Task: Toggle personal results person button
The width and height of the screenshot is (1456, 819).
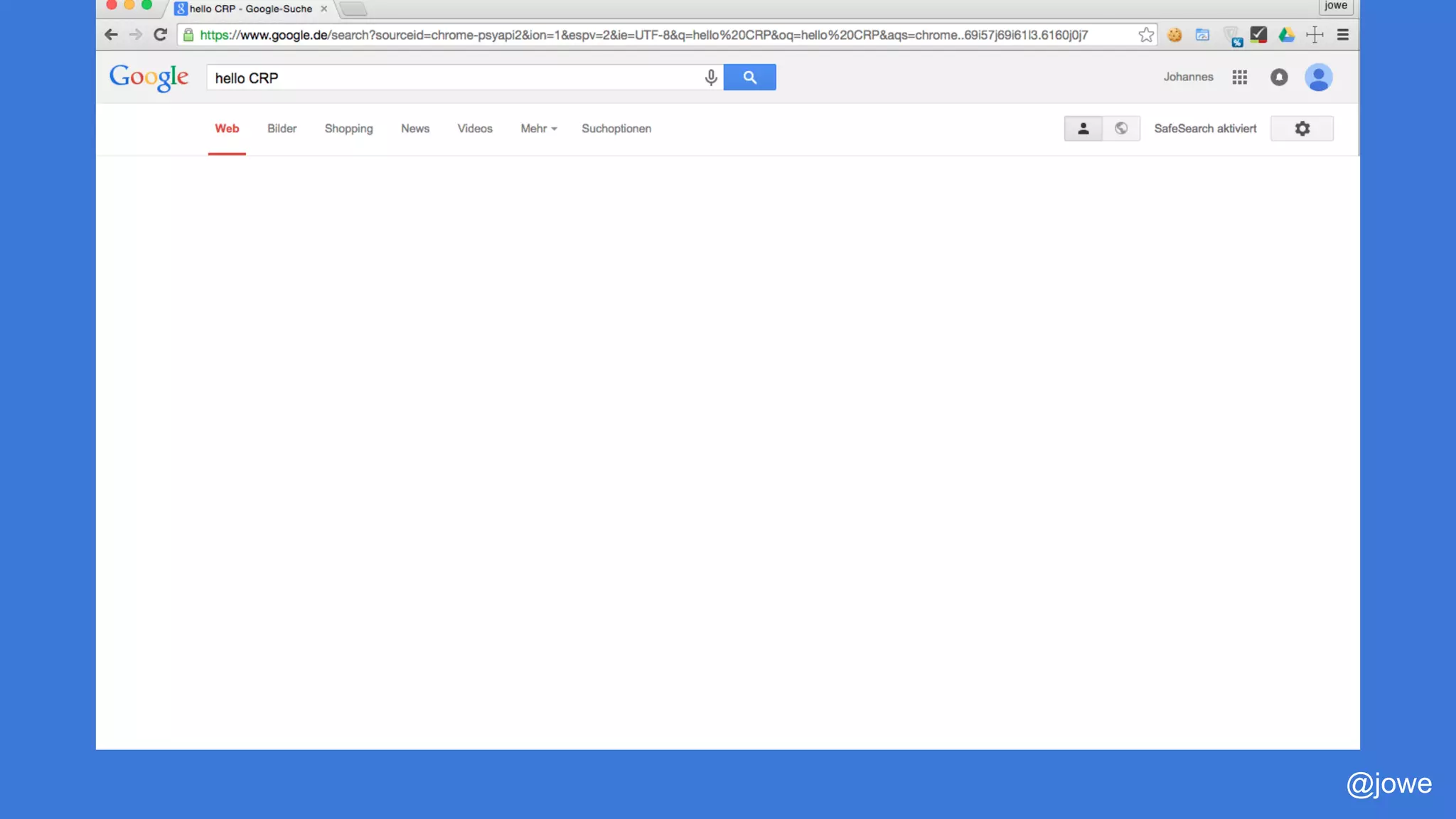Action: pos(1083,129)
